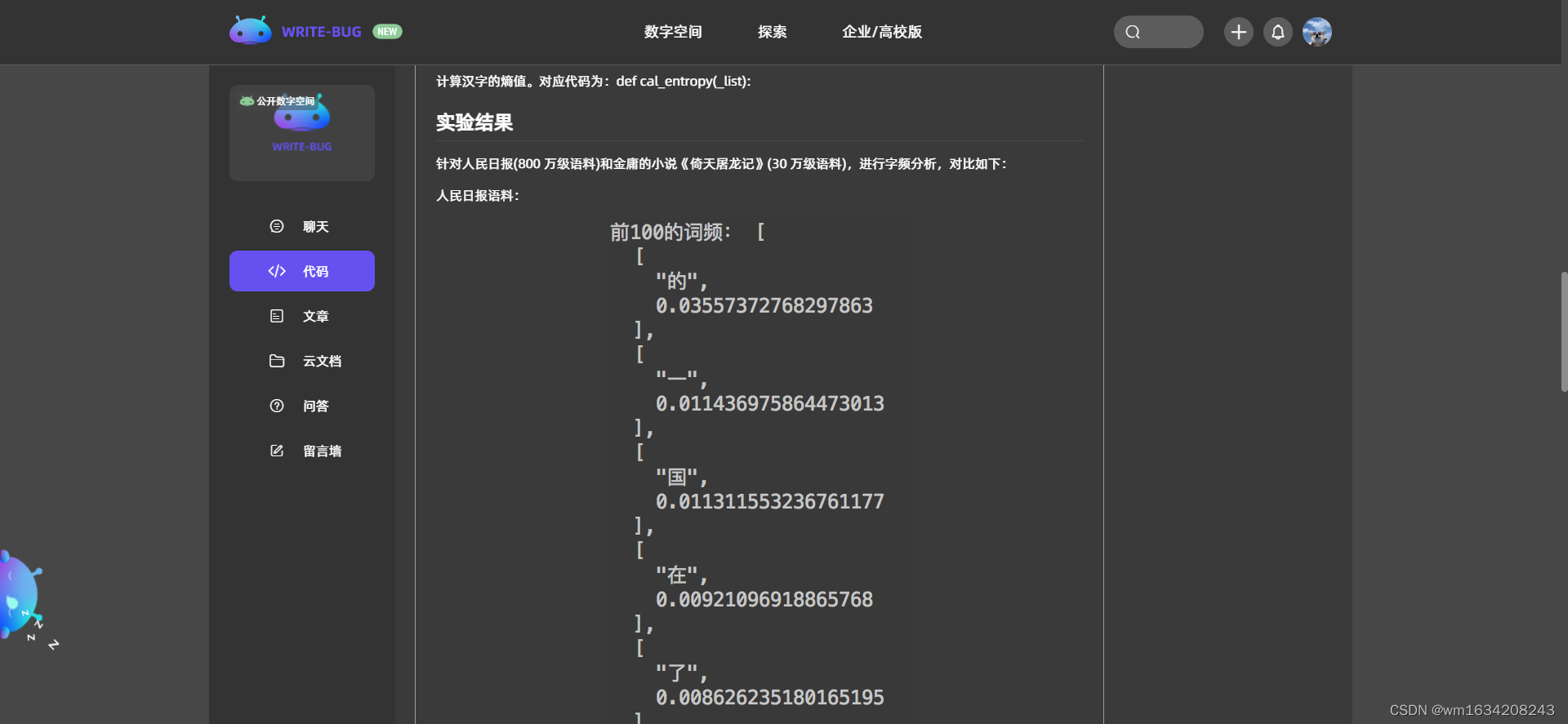1568x724 pixels.
Task: Go to 聊天 in sidebar
Action: pyautogui.click(x=302, y=226)
